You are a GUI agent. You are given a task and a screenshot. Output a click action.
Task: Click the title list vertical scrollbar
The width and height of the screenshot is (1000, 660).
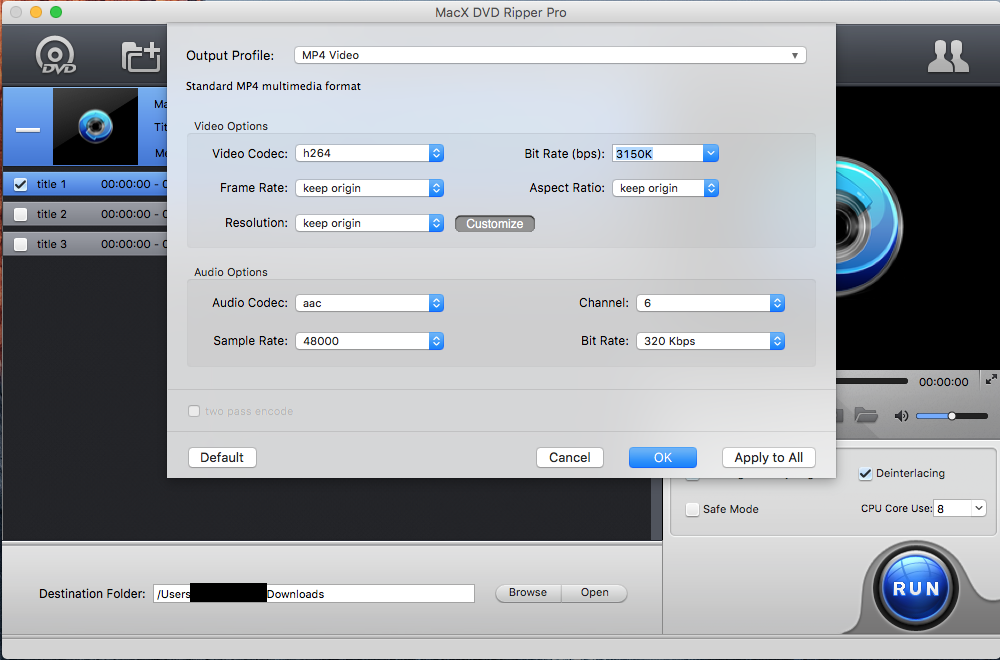pos(656,509)
